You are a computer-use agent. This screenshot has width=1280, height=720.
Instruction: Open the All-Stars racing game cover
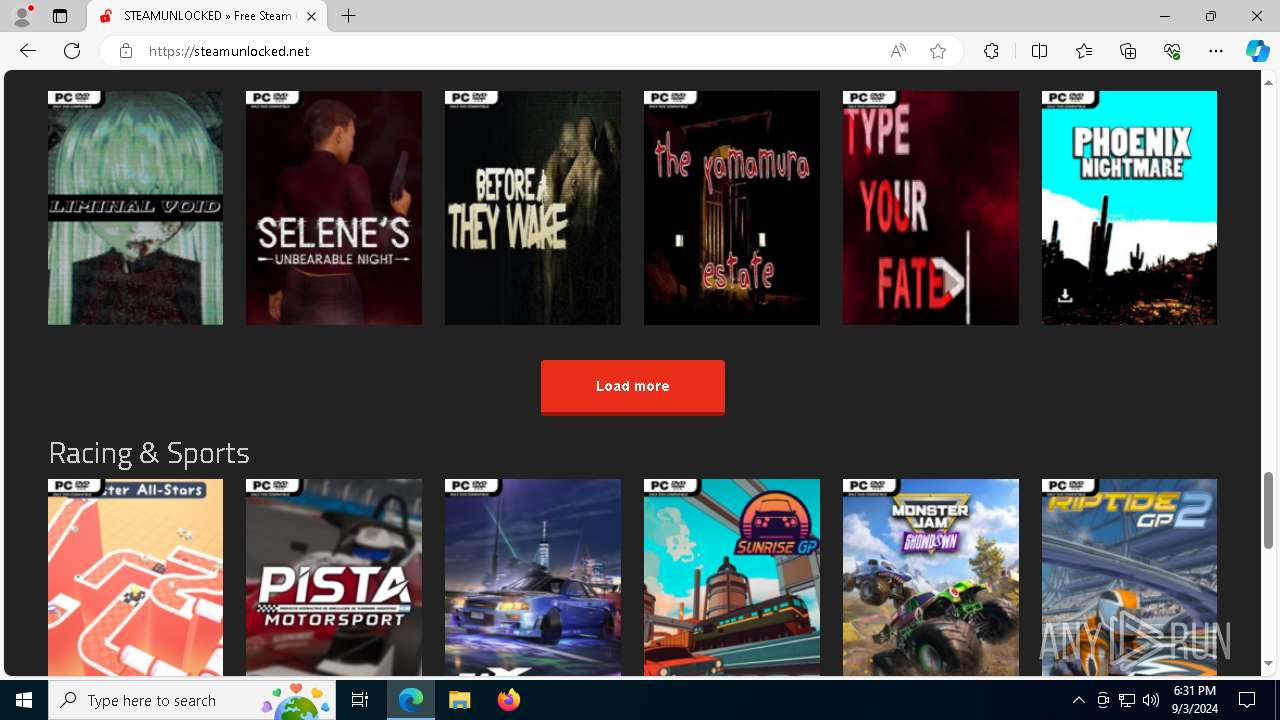(135, 577)
